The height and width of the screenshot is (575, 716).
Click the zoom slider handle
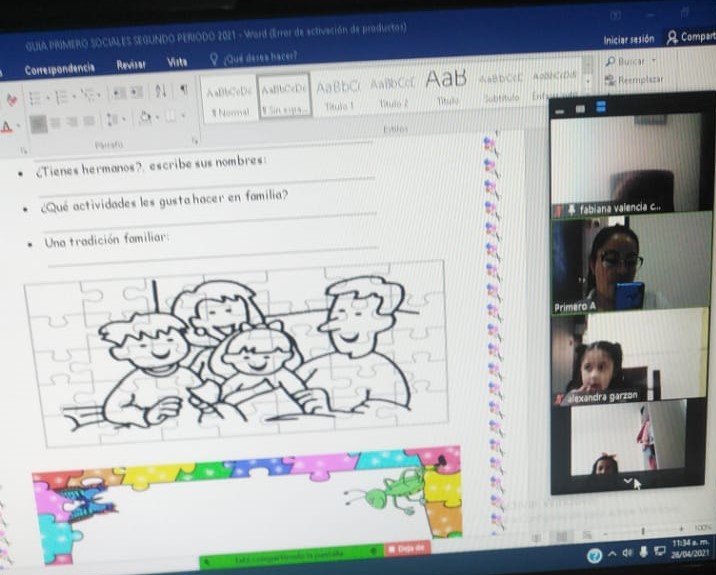pos(643,531)
